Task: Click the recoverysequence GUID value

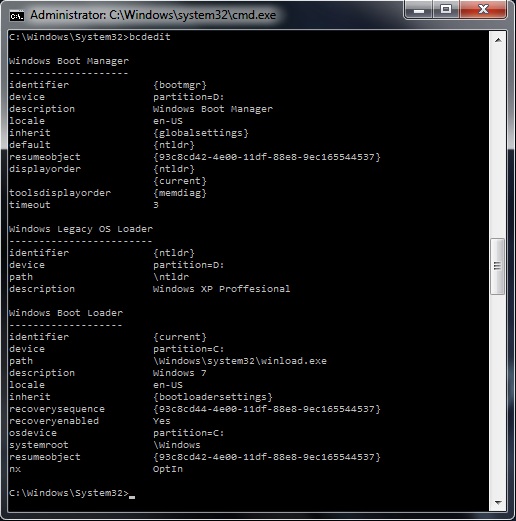Action: click(x=267, y=409)
